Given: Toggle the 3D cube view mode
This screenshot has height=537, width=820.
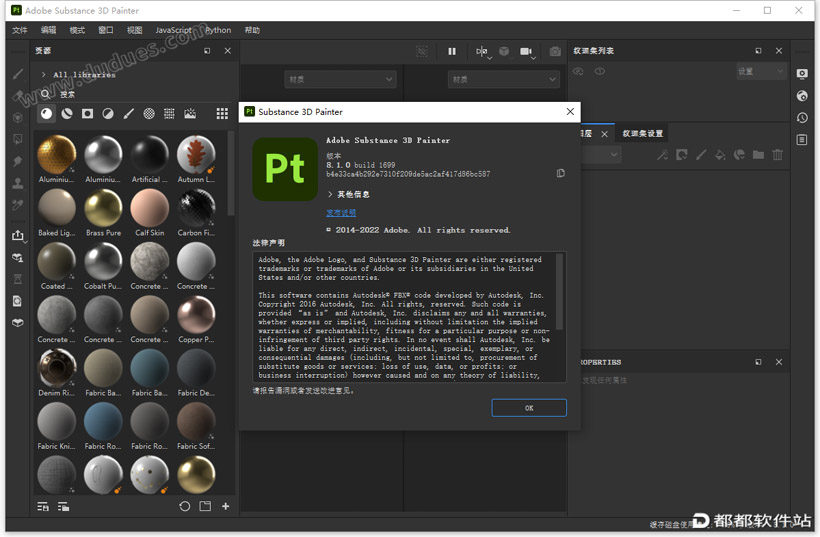Looking at the screenshot, I should click(504, 51).
